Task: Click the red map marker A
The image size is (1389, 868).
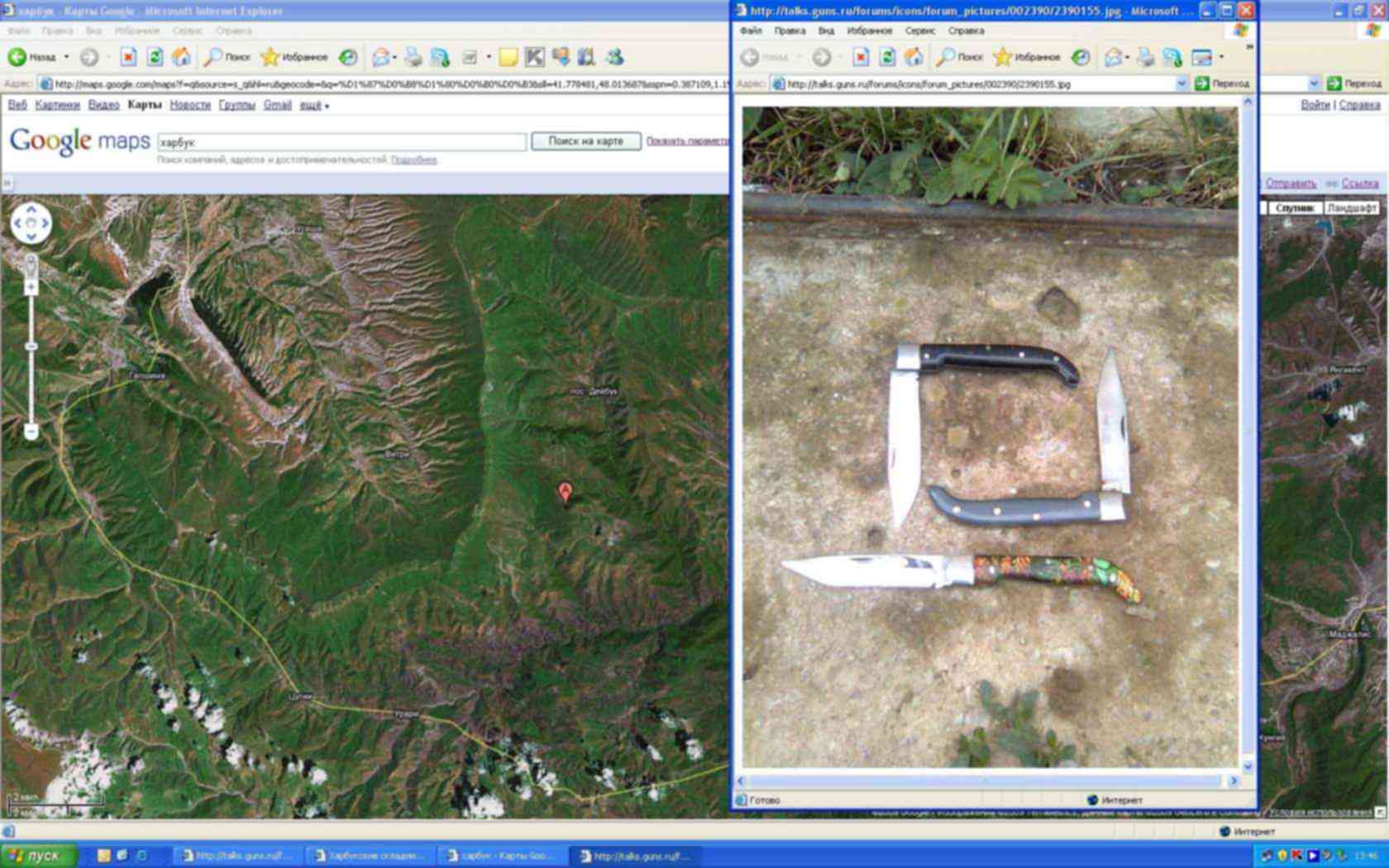Action: (565, 493)
